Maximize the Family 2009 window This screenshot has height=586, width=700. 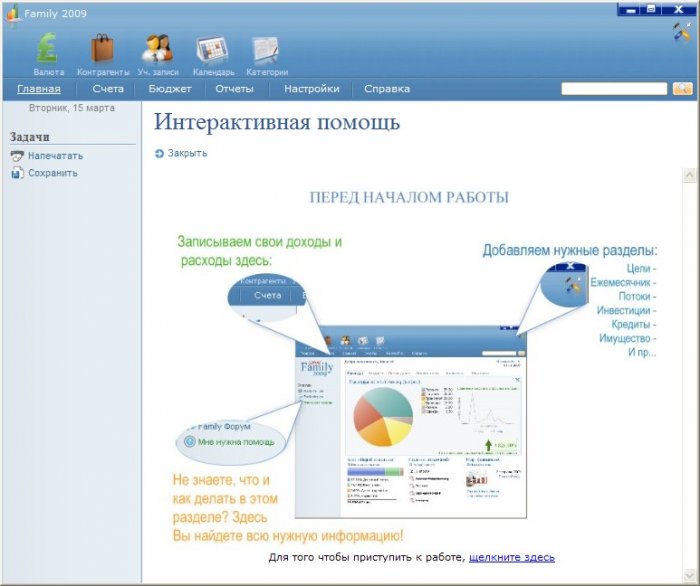point(651,9)
